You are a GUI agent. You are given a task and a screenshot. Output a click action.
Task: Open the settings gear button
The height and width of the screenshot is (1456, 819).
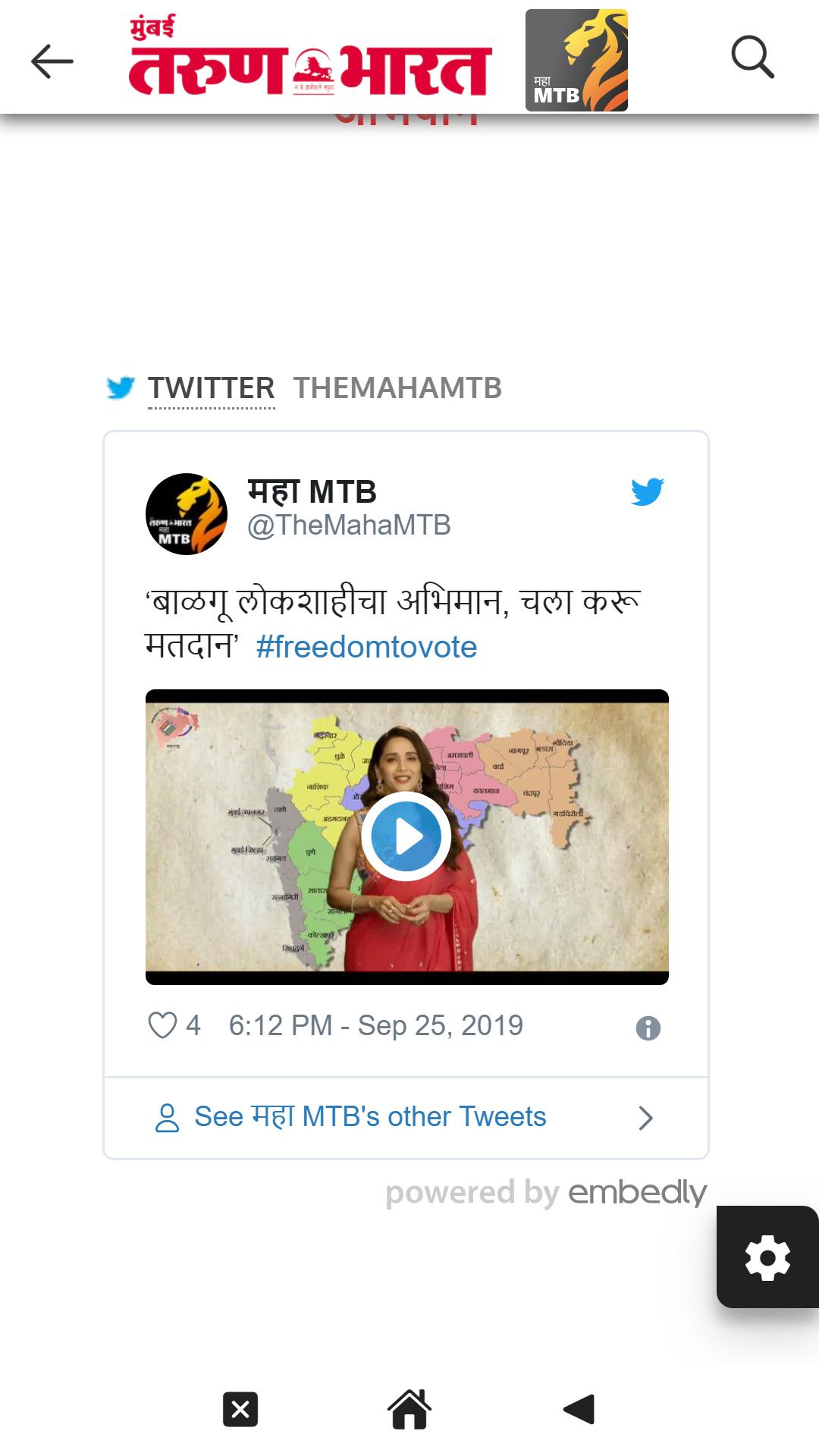(767, 1257)
